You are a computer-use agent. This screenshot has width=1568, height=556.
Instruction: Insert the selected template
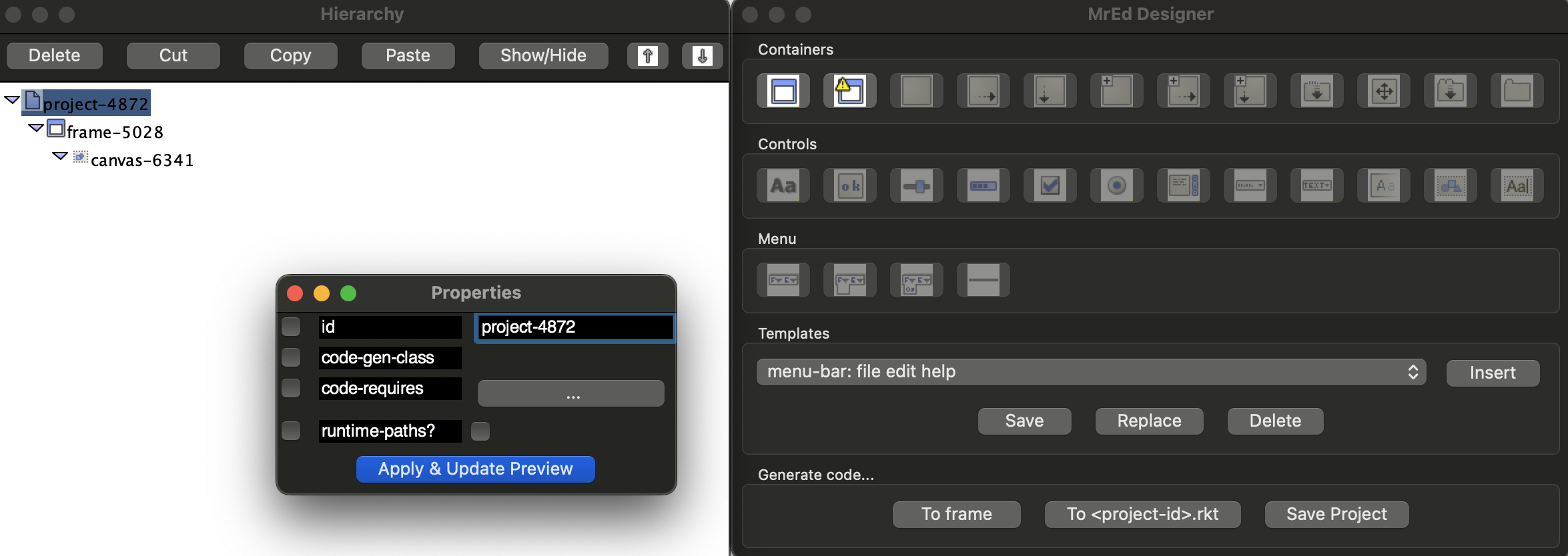point(1493,373)
